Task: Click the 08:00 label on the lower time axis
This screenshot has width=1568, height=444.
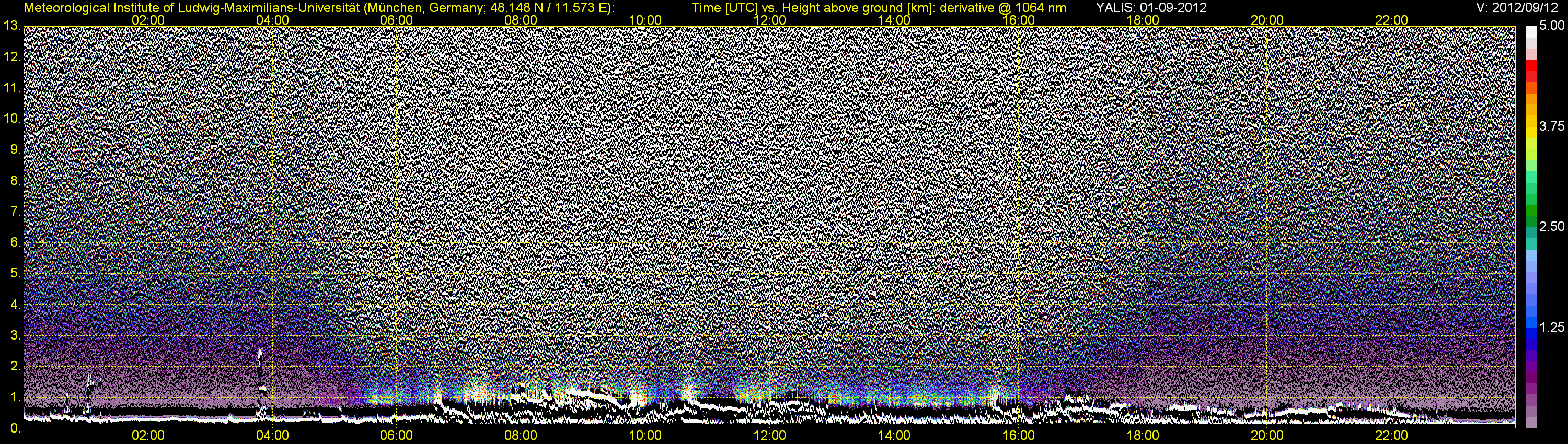Action: click(521, 436)
